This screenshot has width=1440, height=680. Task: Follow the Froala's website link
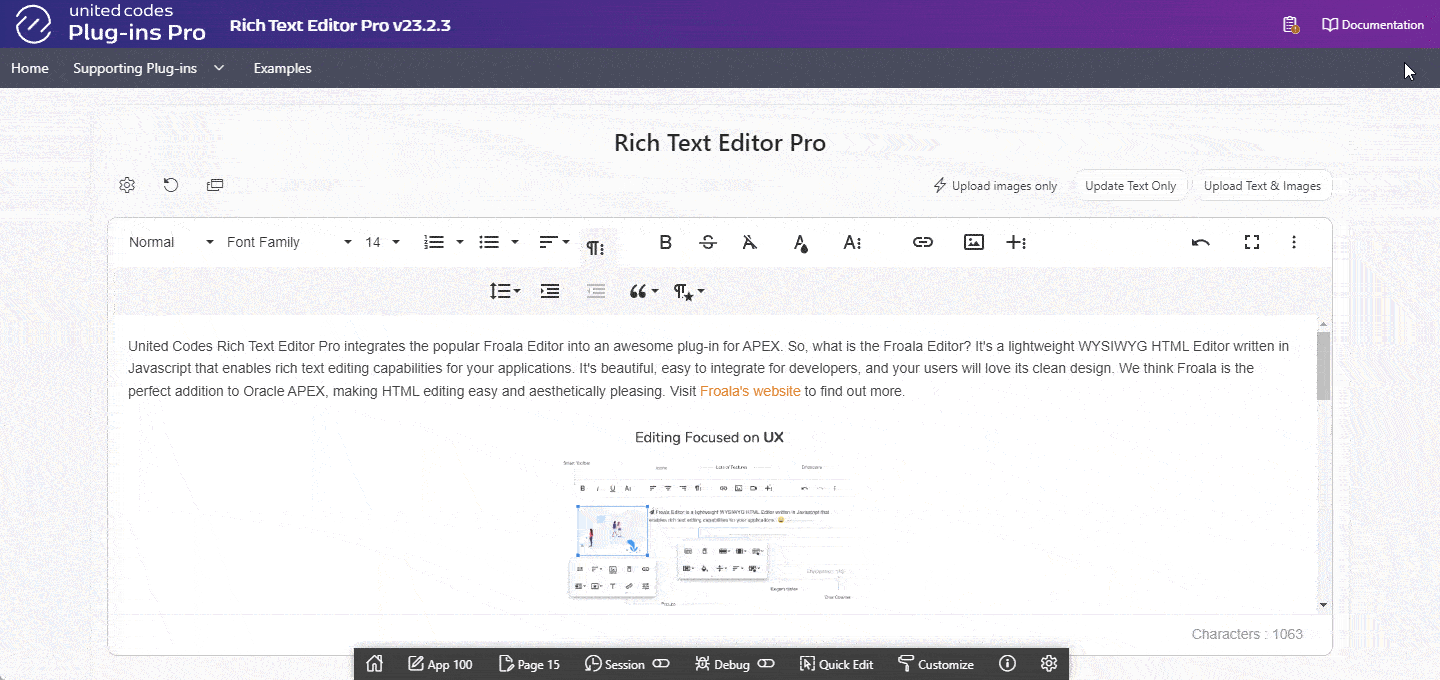(750, 391)
